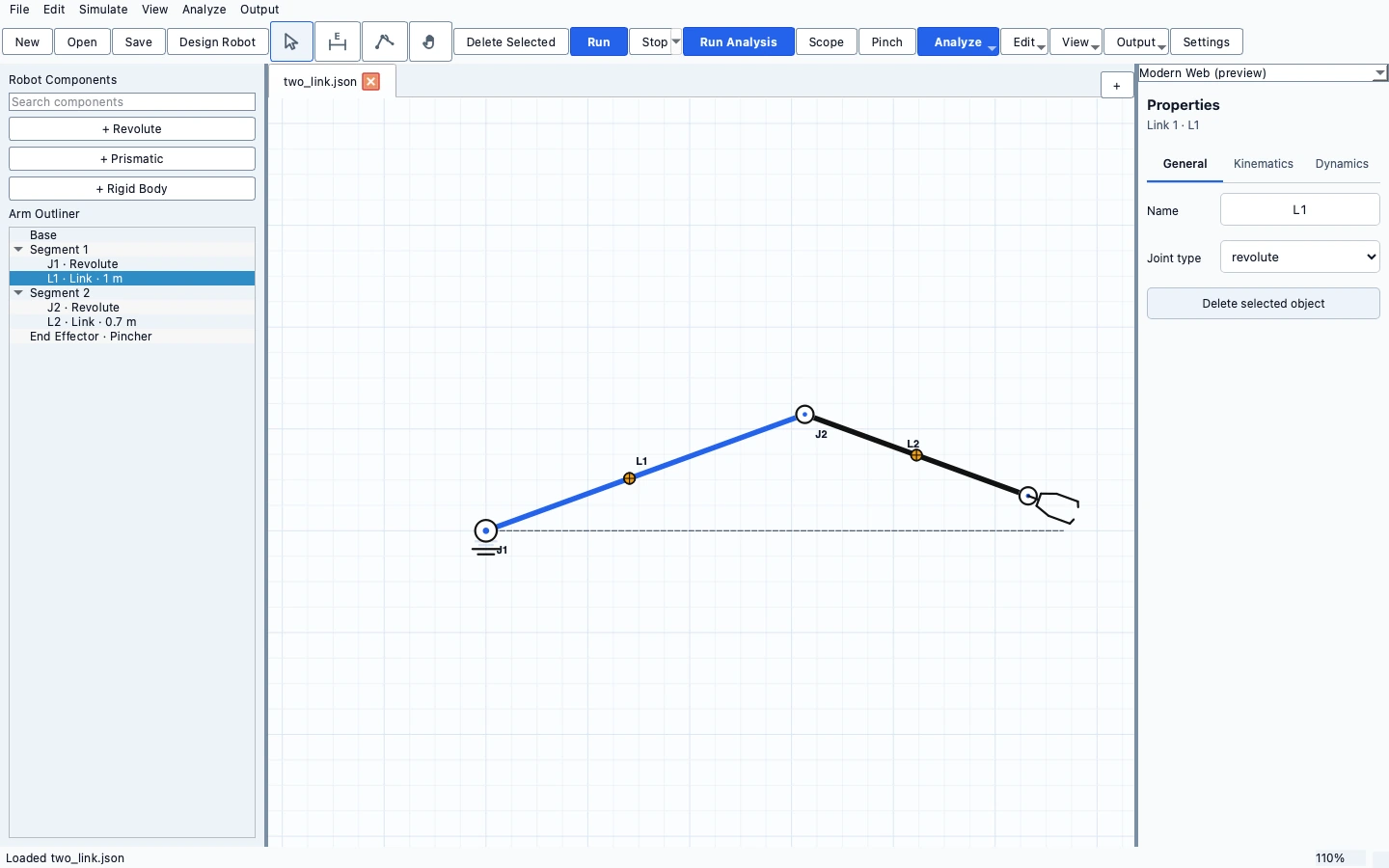Collapse Segment 1 in Arm Outliner
Image resolution: width=1389 pixels, height=868 pixels.
(18, 250)
